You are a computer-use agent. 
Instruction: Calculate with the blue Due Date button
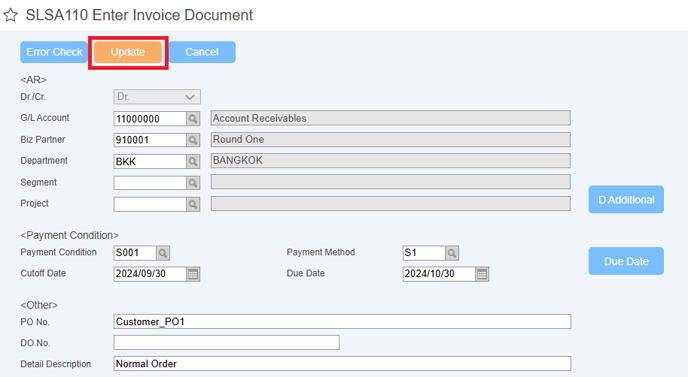(x=626, y=261)
